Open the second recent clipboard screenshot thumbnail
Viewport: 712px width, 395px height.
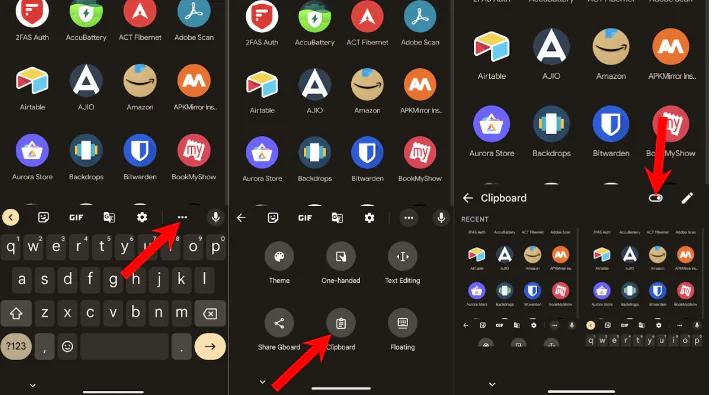(643, 288)
